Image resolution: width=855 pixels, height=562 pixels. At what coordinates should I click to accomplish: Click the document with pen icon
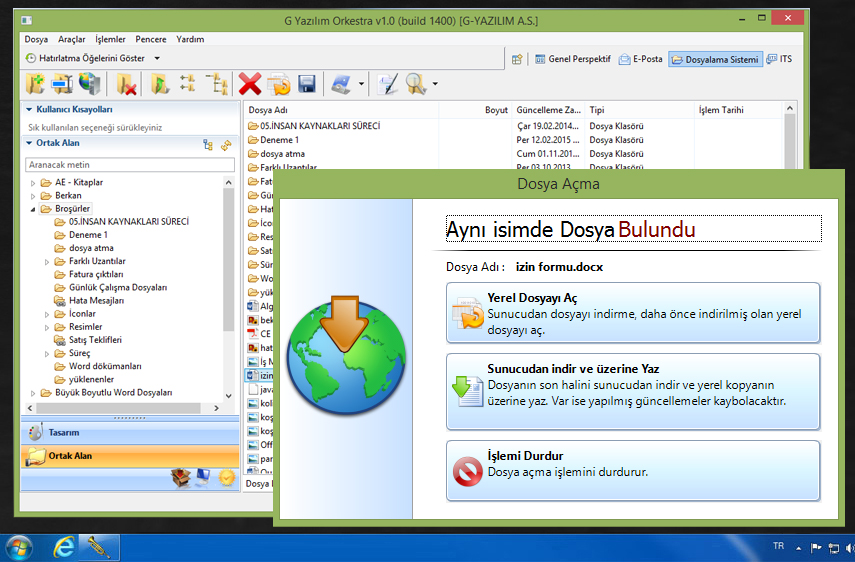388,84
